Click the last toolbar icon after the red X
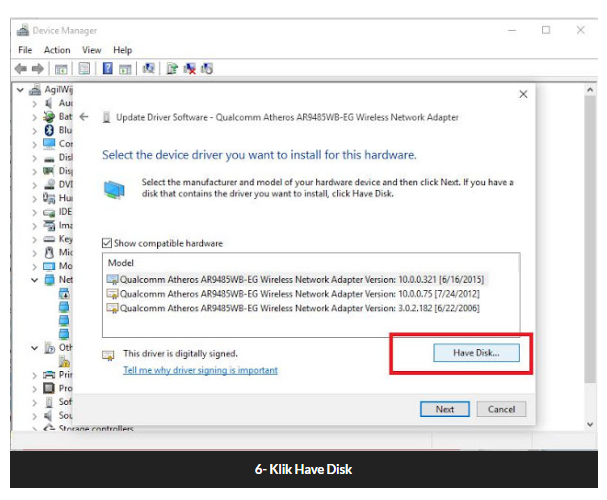This screenshot has width=607, height=500. pyautogui.click(x=207, y=68)
